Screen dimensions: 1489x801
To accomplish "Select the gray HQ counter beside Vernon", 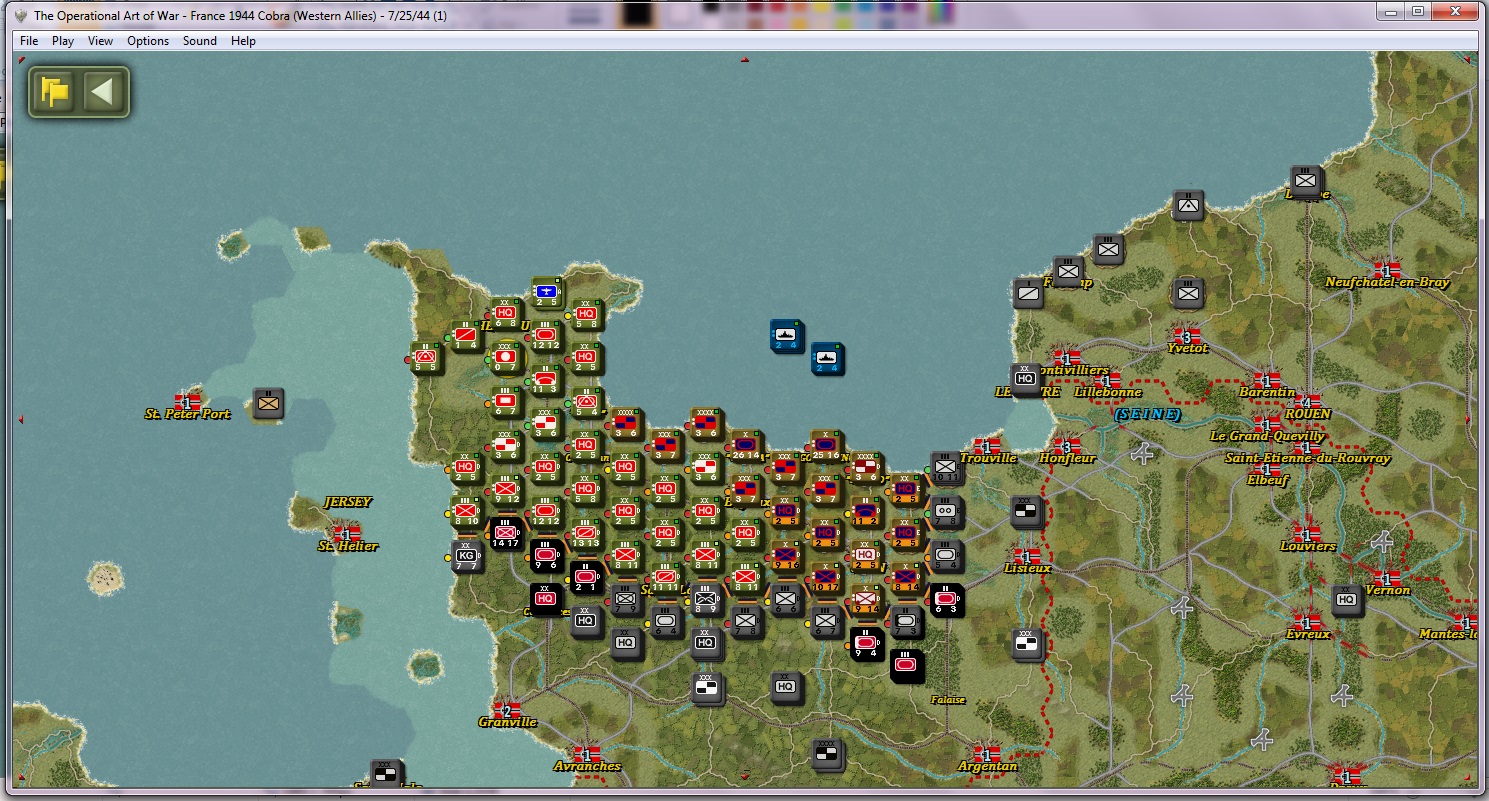I will point(1347,600).
